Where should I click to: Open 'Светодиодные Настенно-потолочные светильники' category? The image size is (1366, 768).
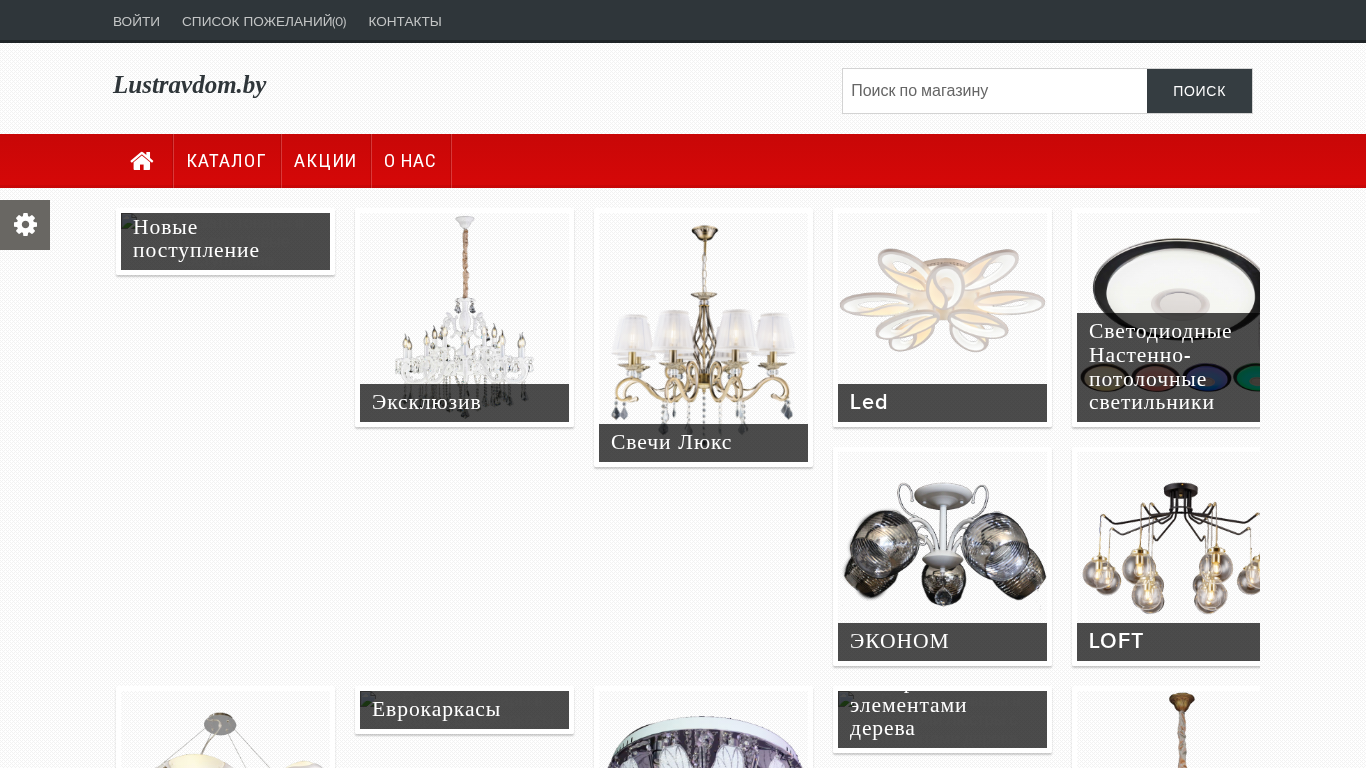(1168, 317)
